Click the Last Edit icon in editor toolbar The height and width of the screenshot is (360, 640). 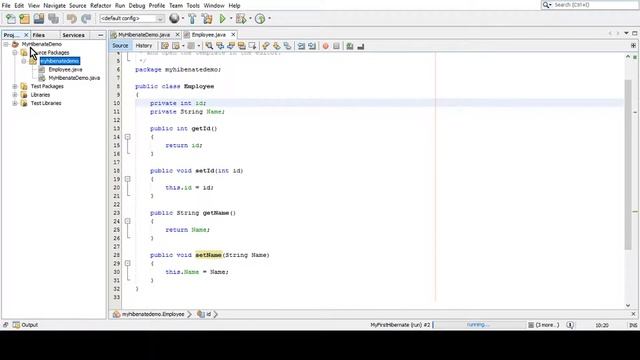(165, 46)
